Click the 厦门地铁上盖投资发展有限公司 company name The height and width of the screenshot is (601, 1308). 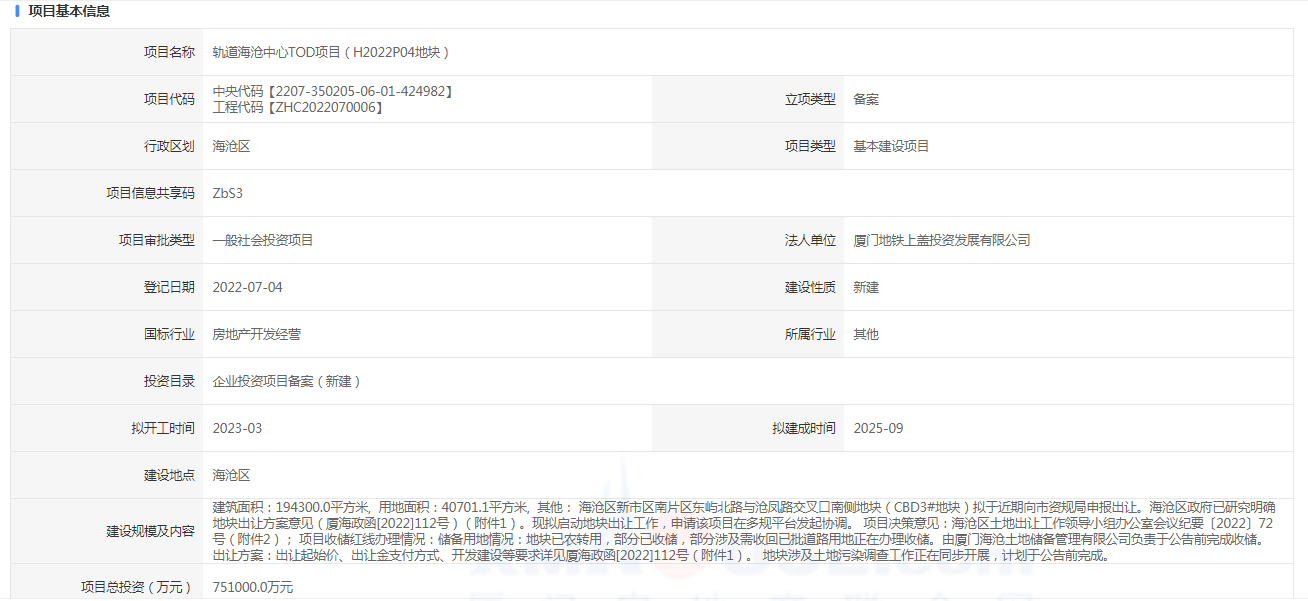click(941, 240)
